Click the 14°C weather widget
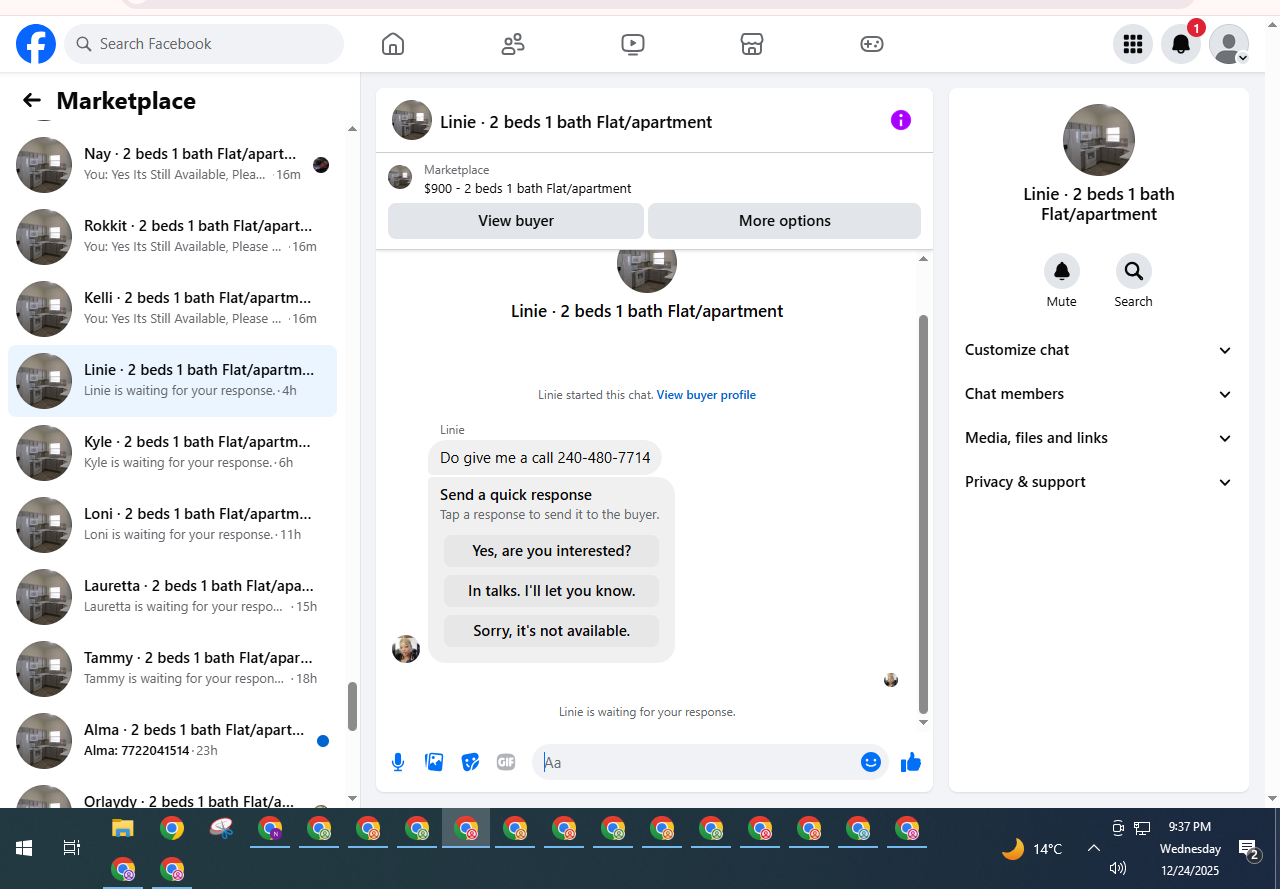 point(1032,849)
